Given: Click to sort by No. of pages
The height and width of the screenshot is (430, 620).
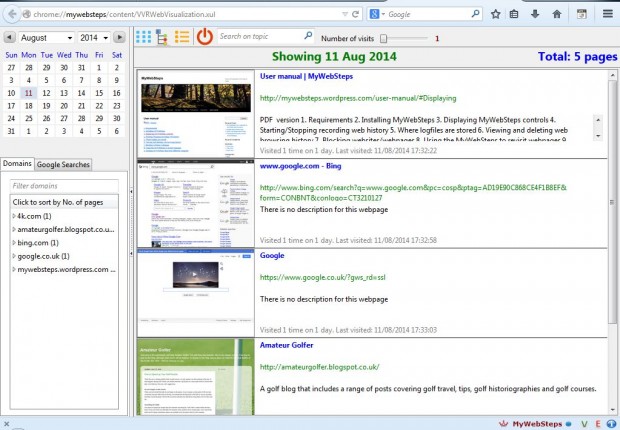Looking at the screenshot, I should (x=64, y=202).
